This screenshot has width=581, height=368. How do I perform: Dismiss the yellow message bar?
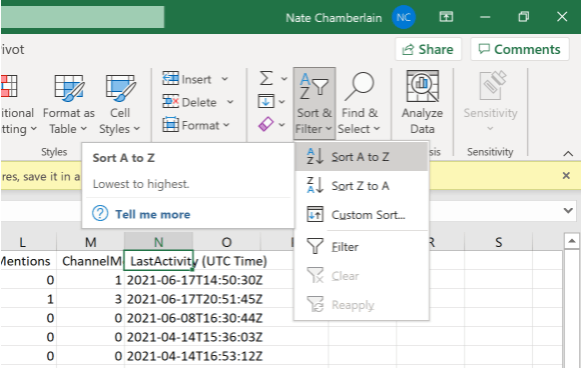(x=566, y=176)
